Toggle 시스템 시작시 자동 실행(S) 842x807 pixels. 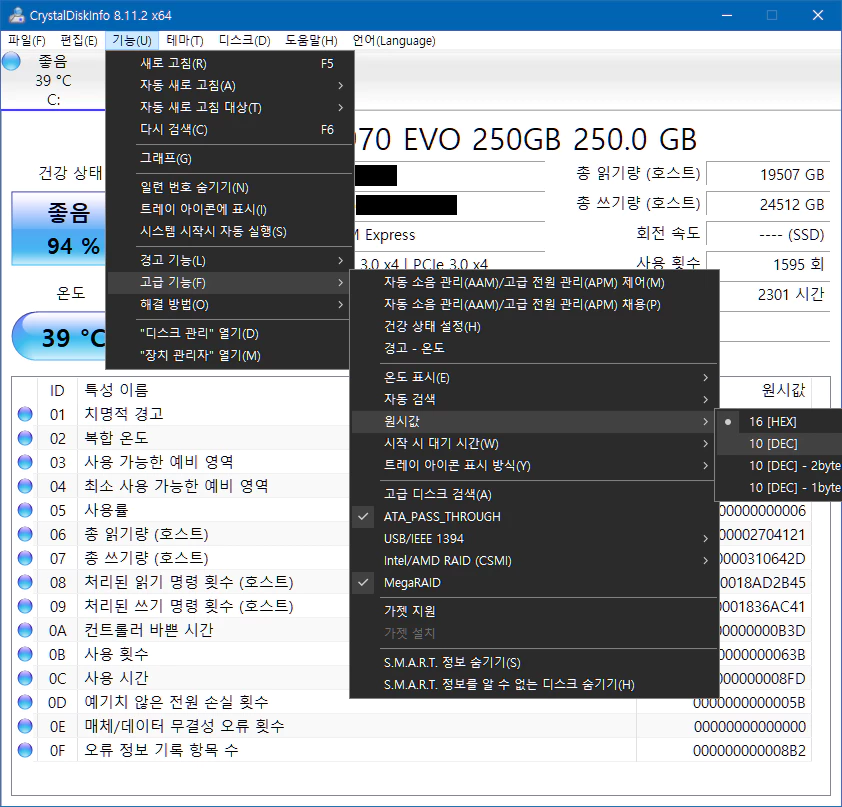[x=229, y=231]
